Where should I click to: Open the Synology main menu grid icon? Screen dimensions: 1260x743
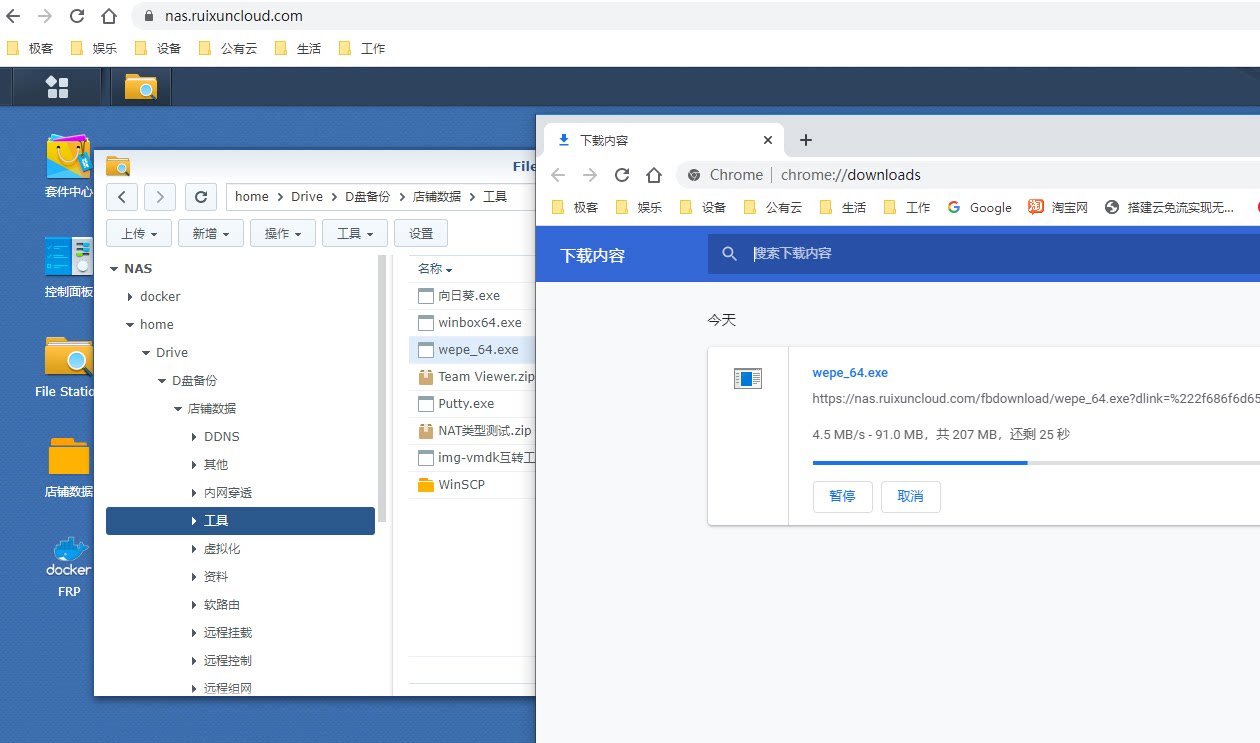point(57,87)
